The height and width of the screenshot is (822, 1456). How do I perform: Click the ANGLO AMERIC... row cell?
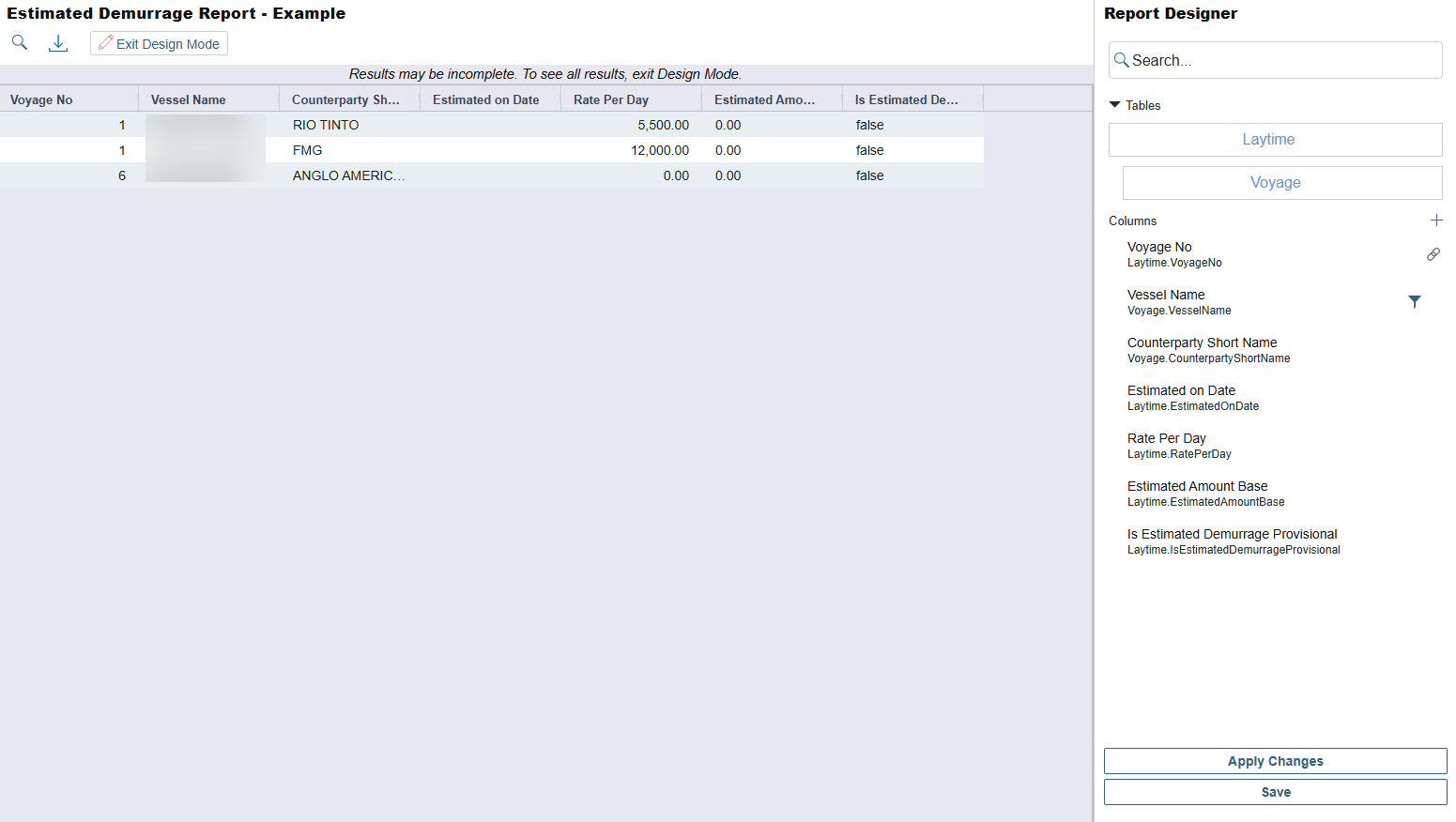[348, 175]
